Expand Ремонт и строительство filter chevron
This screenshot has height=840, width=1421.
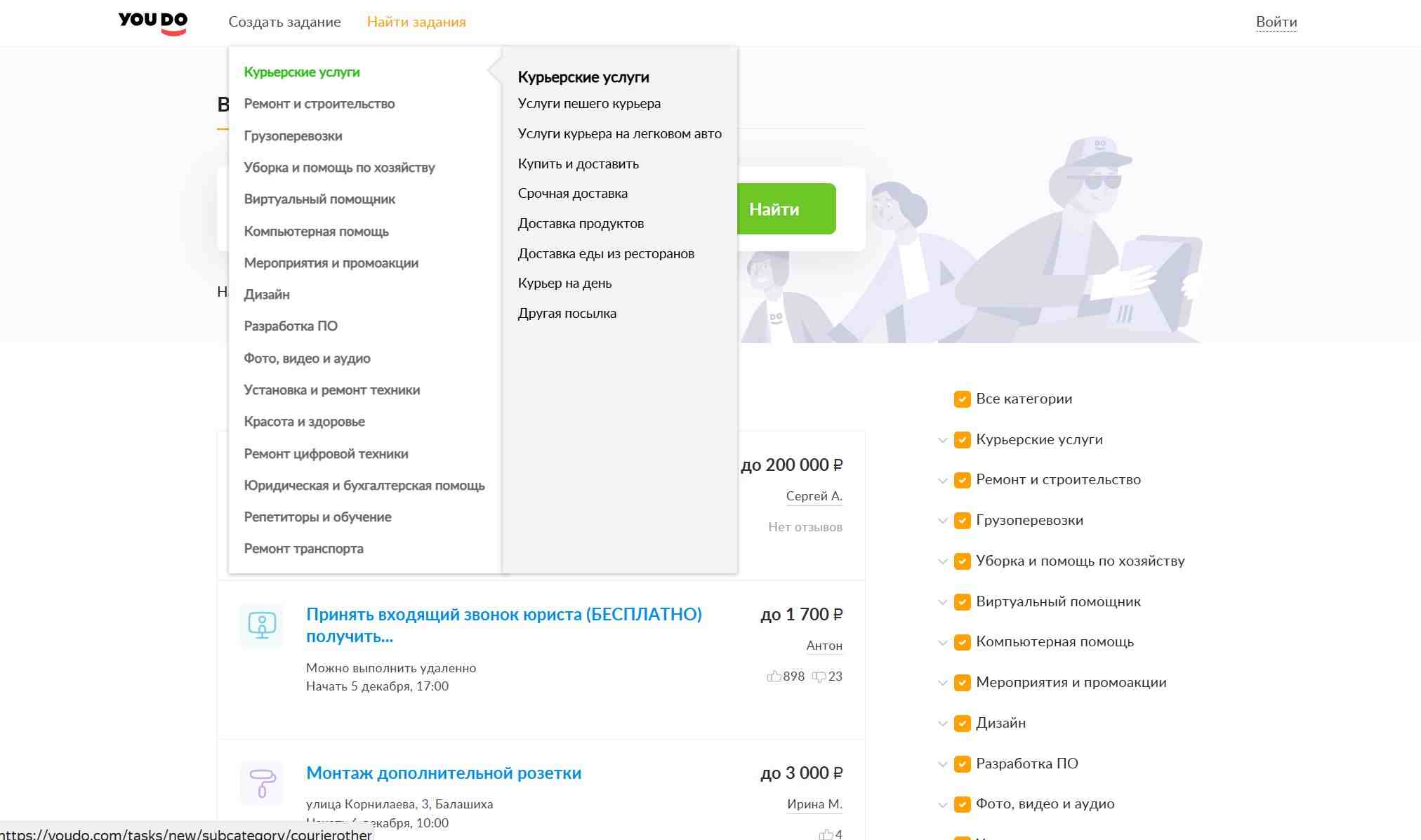coord(942,481)
